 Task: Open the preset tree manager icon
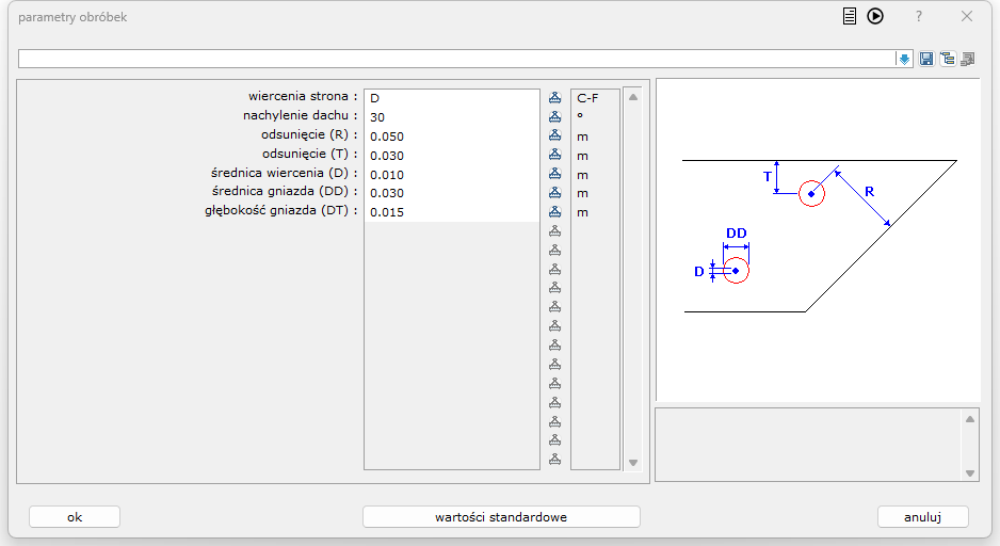[947, 59]
